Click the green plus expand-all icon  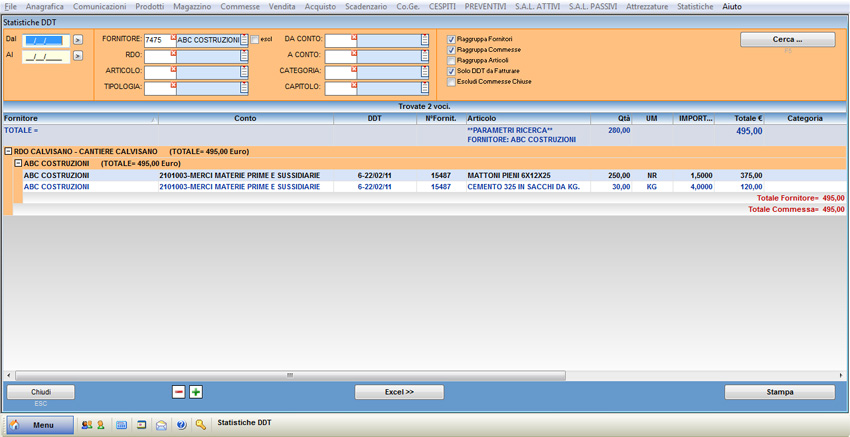click(x=196, y=392)
